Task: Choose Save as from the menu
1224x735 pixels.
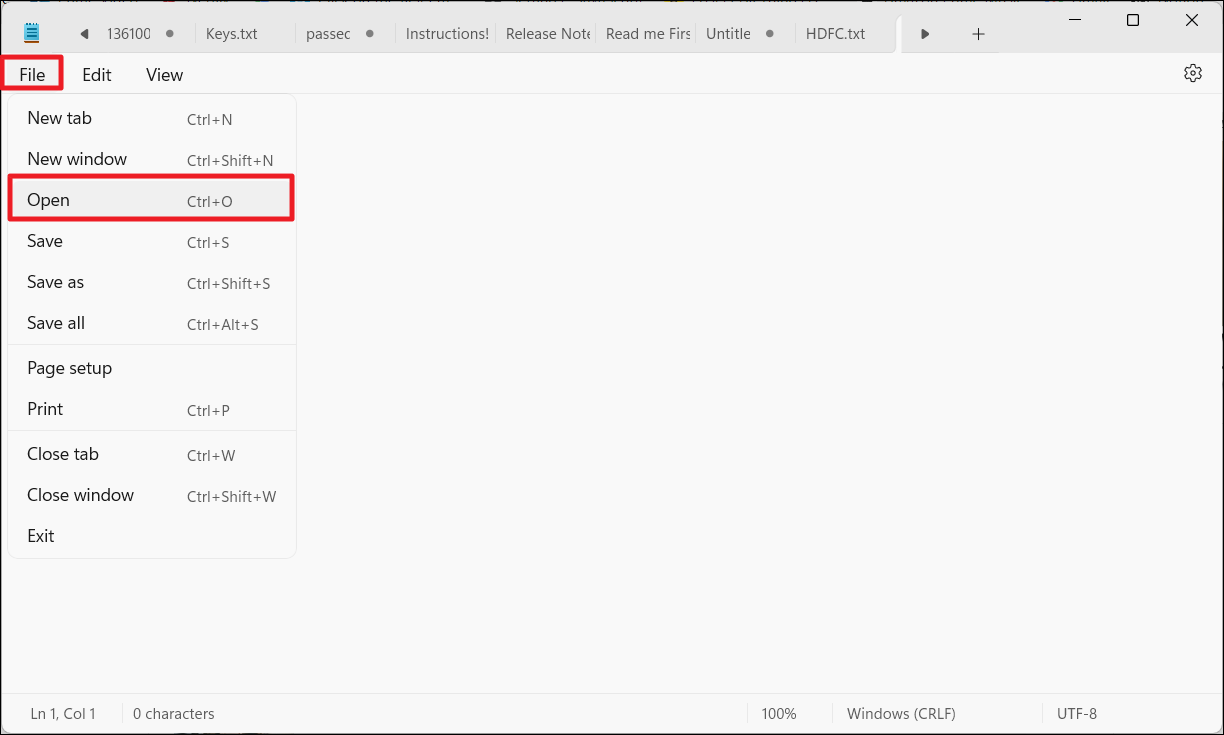Action: point(152,282)
